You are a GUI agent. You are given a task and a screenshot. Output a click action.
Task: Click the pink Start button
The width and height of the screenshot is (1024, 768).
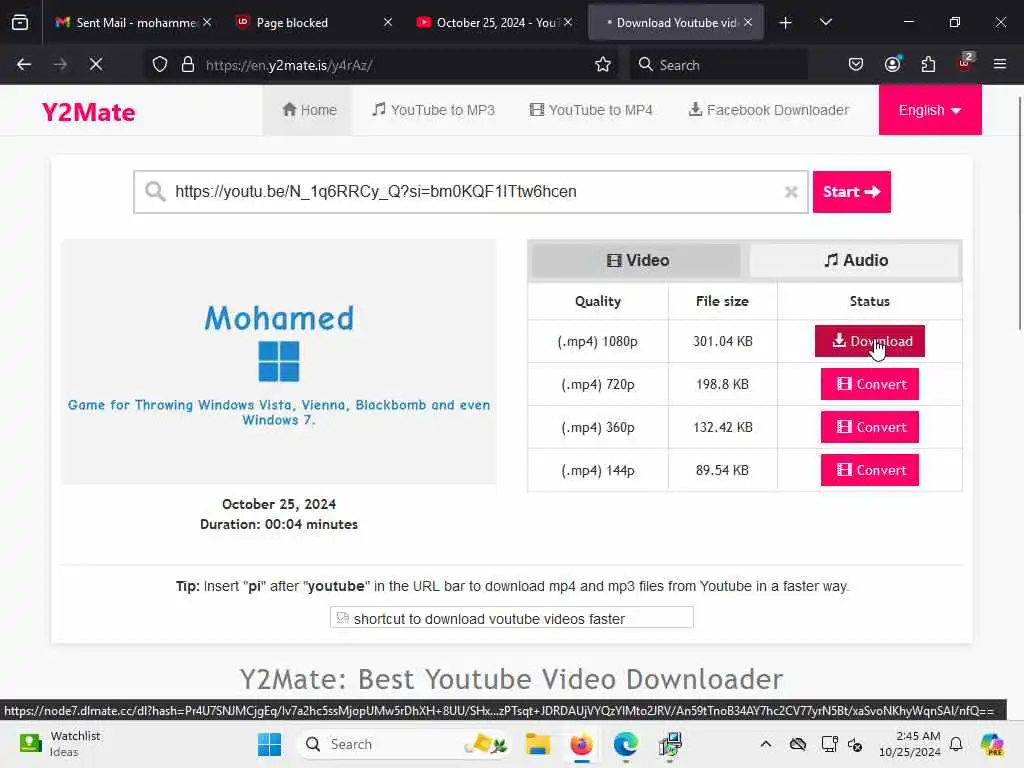(852, 192)
